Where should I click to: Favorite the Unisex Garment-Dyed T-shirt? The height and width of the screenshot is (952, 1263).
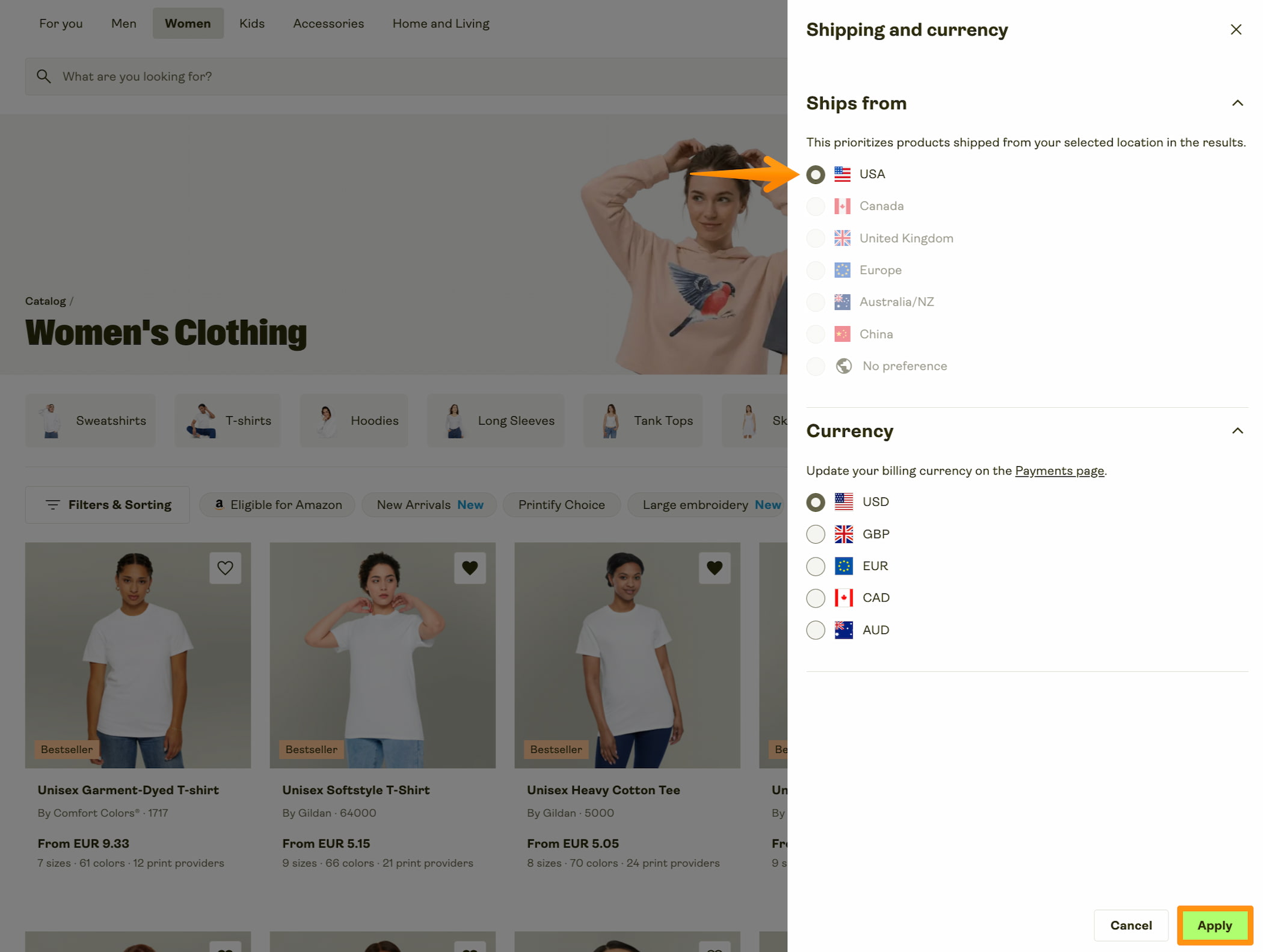225,568
